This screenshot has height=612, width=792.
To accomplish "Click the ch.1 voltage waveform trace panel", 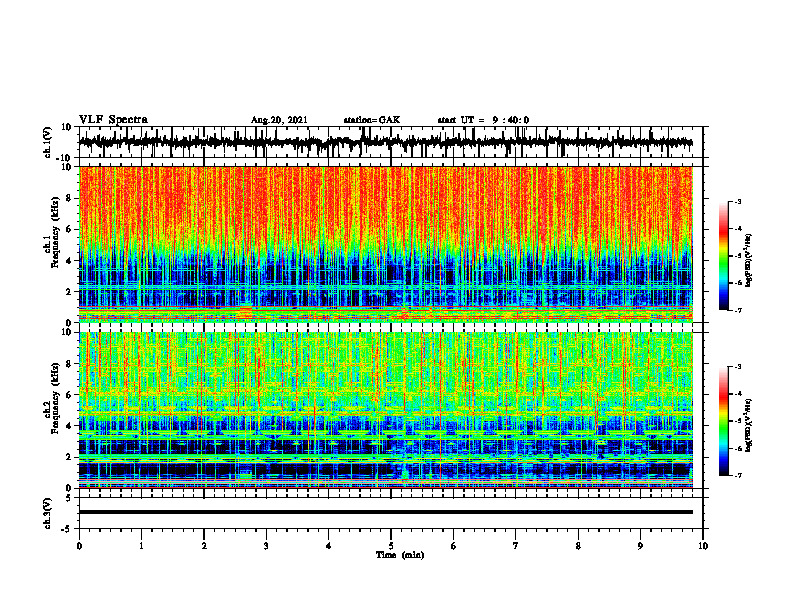I will click(x=391, y=142).
